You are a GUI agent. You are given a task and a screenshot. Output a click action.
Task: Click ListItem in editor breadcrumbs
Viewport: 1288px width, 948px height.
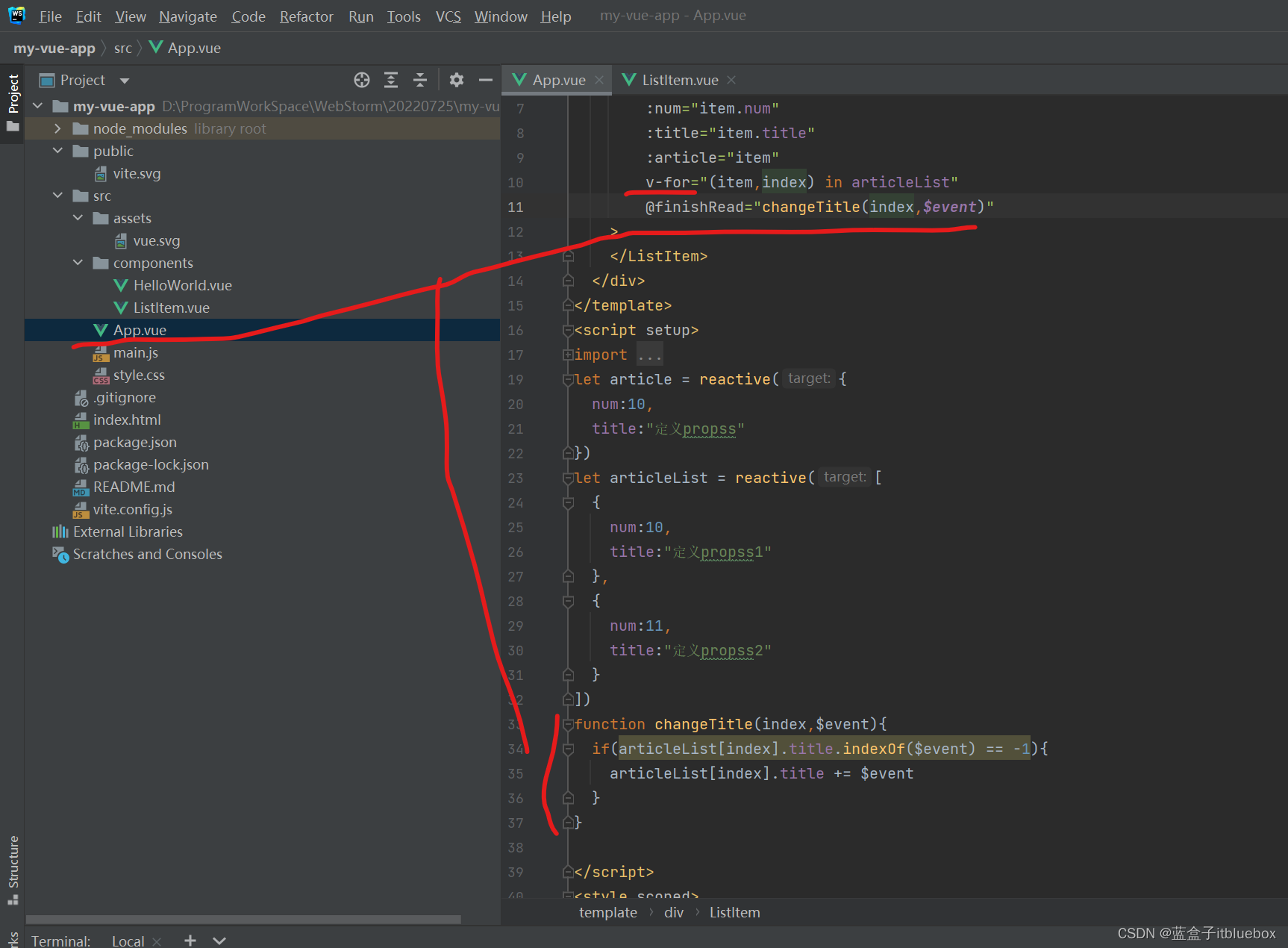[734, 912]
